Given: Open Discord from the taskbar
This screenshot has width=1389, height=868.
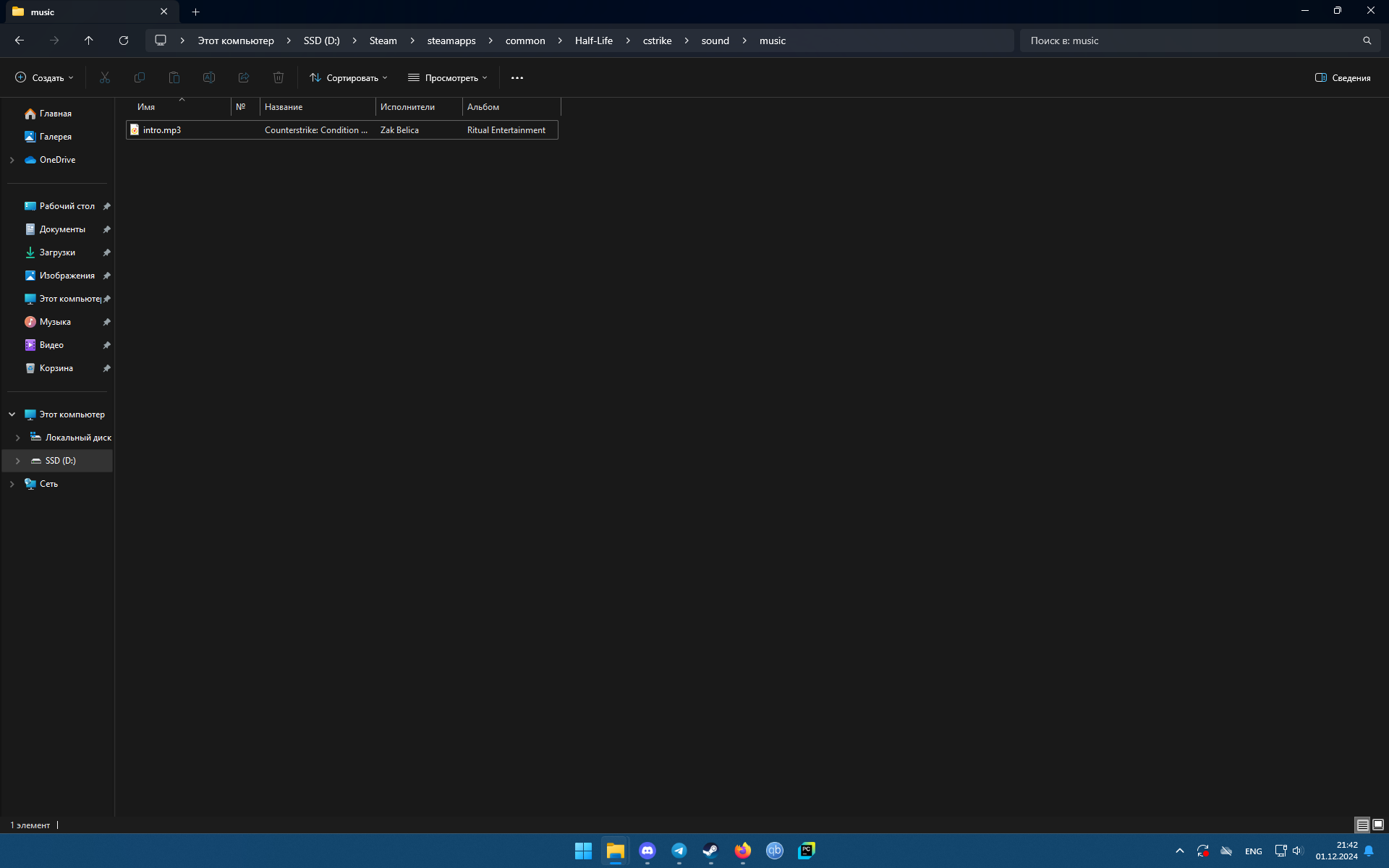Looking at the screenshot, I should (x=647, y=851).
